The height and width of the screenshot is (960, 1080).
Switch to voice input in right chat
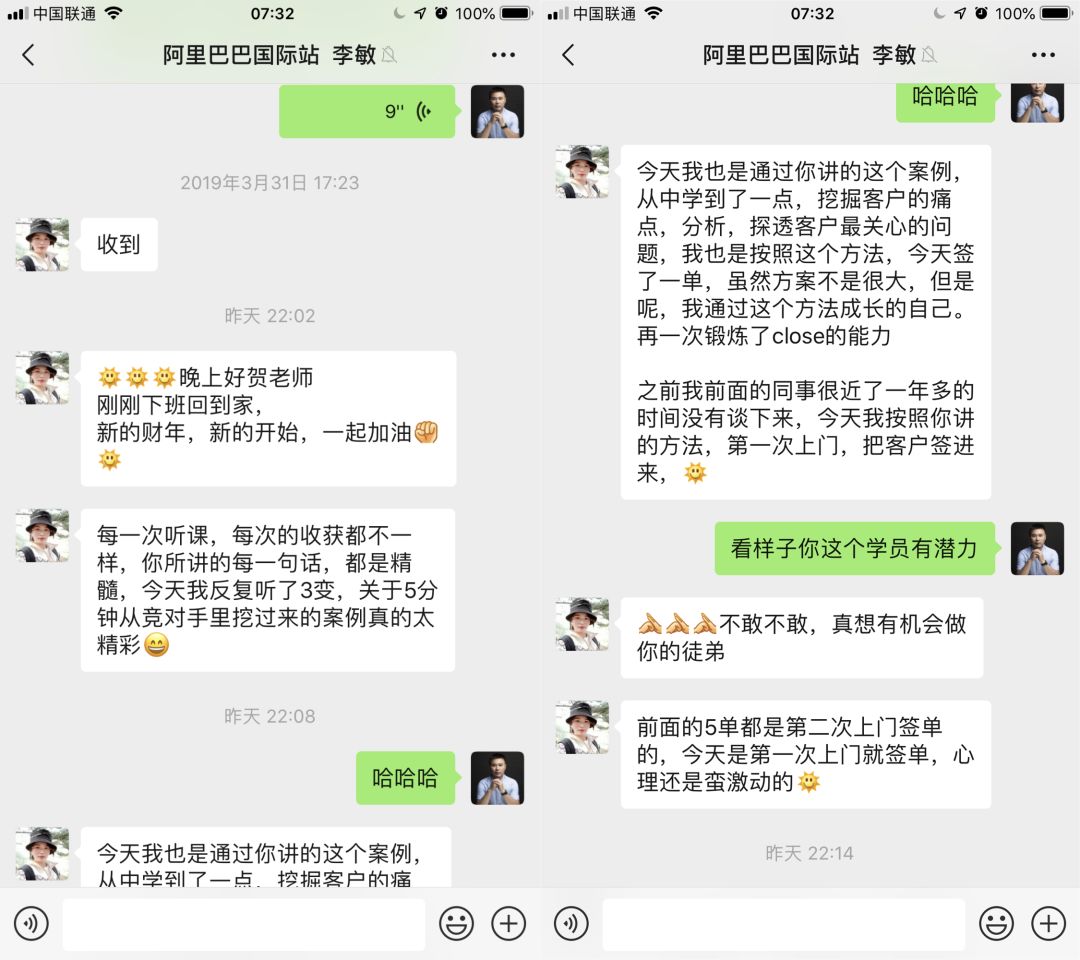[x=571, y=924]
